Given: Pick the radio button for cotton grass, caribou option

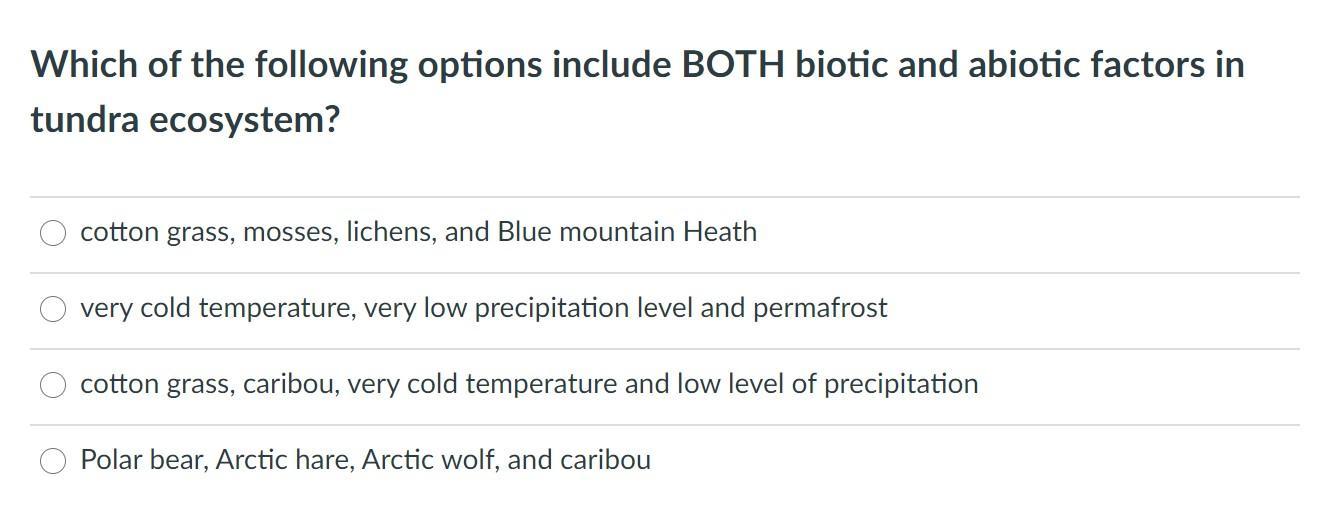Looking at the screenshot, I should click(53, 385).
